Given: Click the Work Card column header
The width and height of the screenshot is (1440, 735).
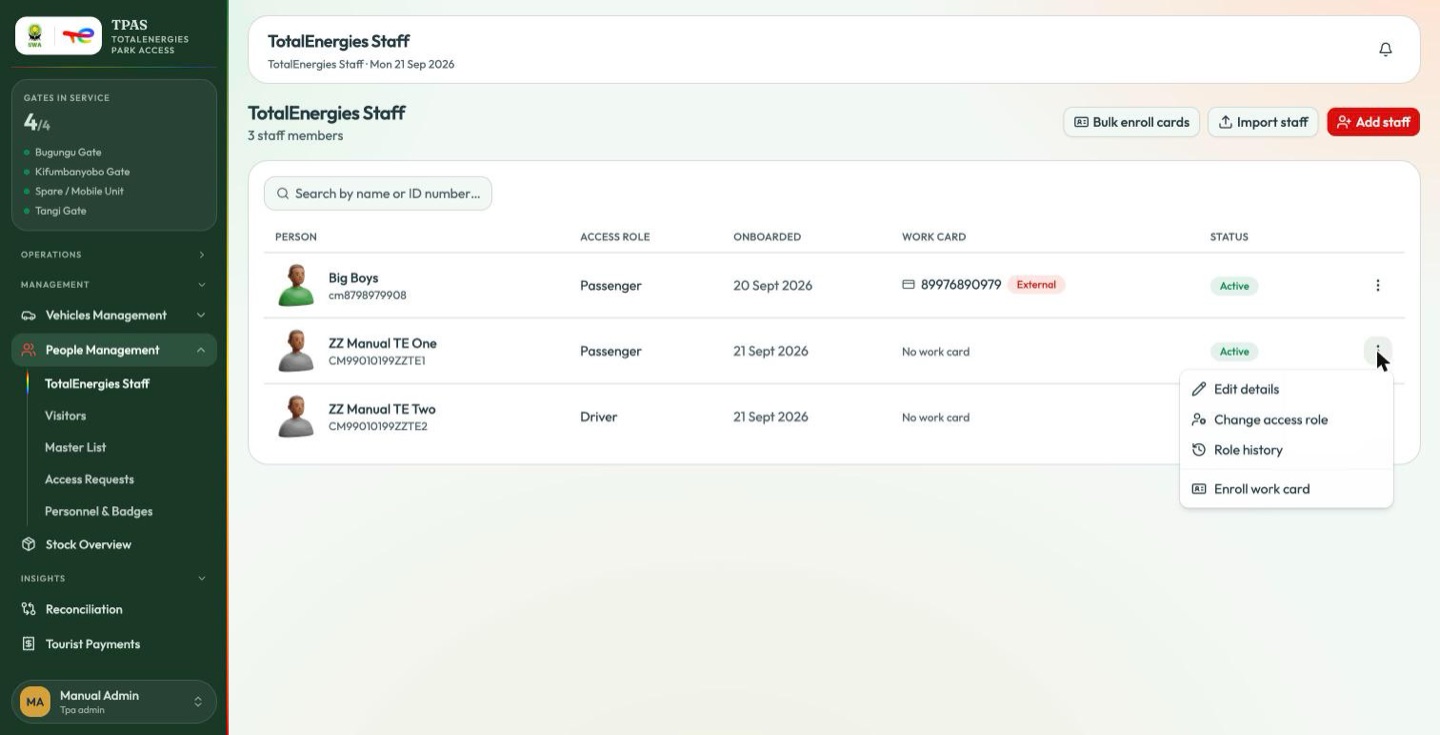Looking at the screenshot, I should (x=933, y=237).
